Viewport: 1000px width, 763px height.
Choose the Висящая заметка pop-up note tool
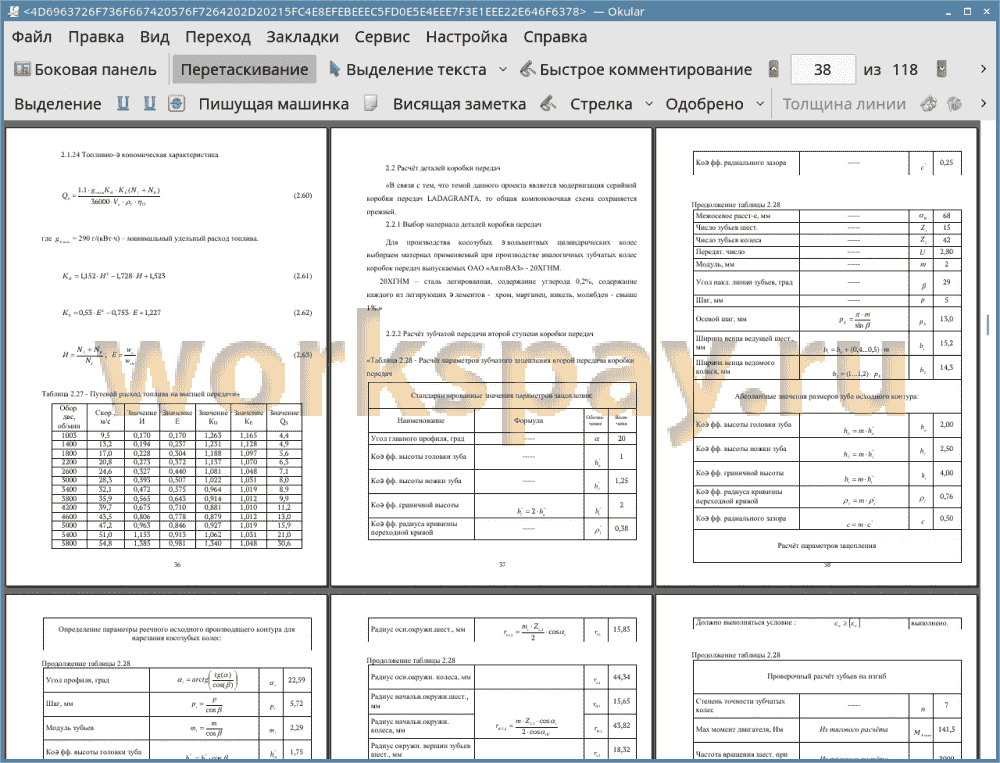click(x=459, y=104)
